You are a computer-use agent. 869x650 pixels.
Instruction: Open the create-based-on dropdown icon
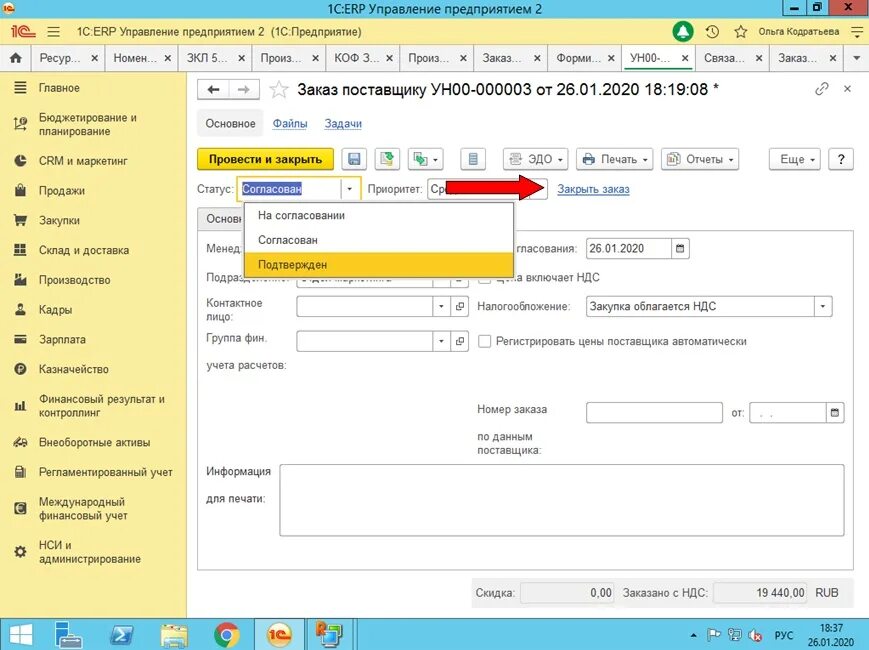pyautogui.click(x=426, y=159)
